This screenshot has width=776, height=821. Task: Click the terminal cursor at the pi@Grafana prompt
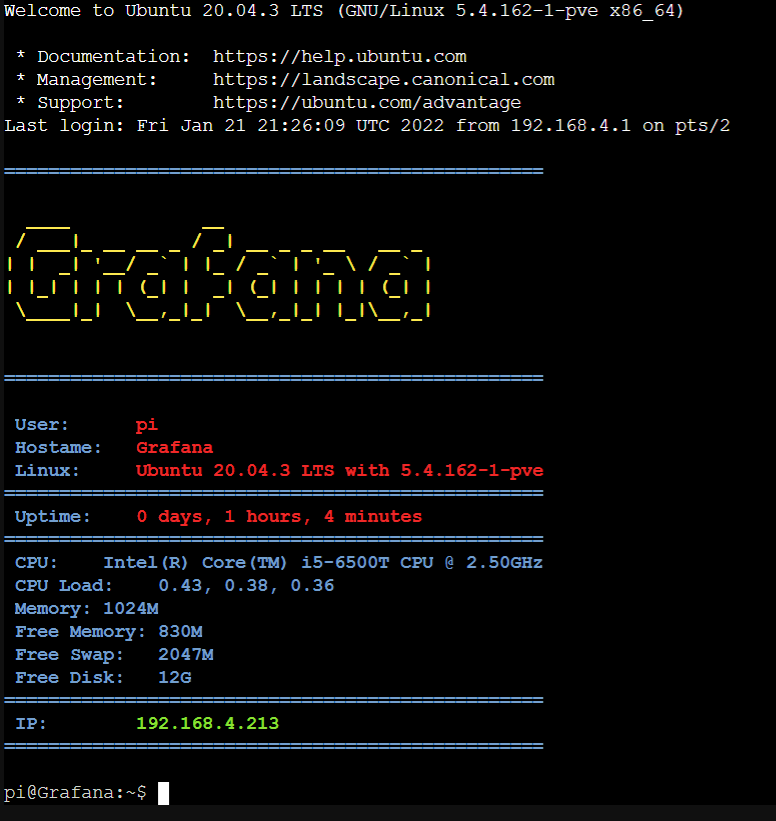pyautogui.click(x=163, y=793)
